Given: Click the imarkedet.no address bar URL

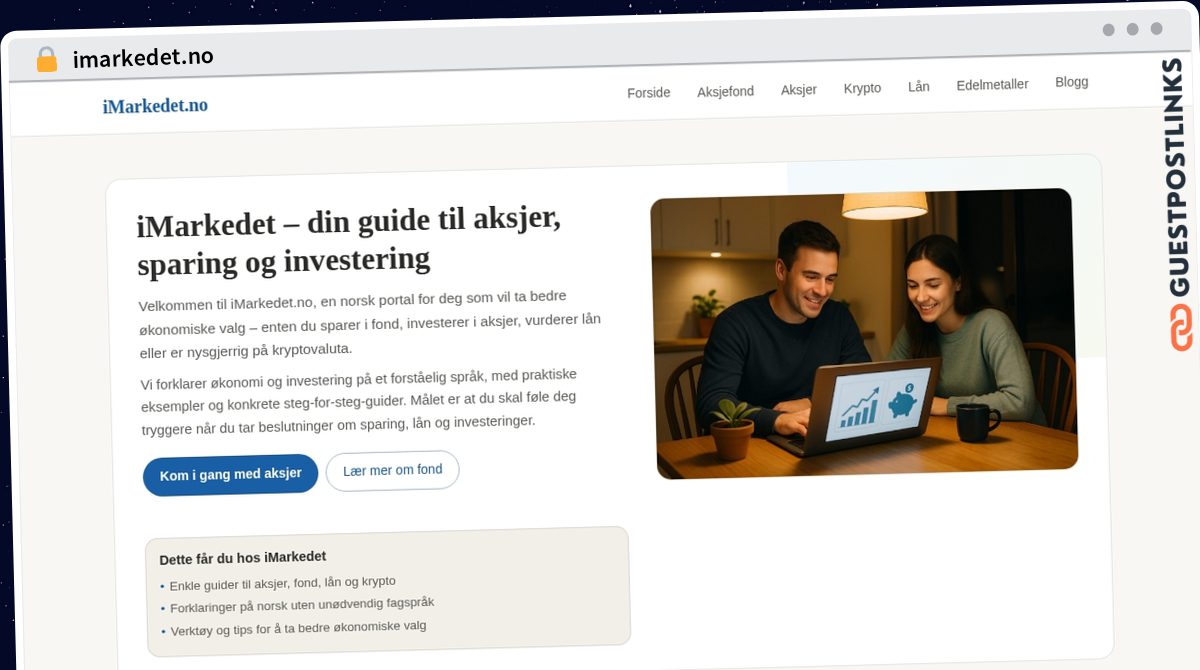Looking at the screenshot, I should [x=143, y=58].
